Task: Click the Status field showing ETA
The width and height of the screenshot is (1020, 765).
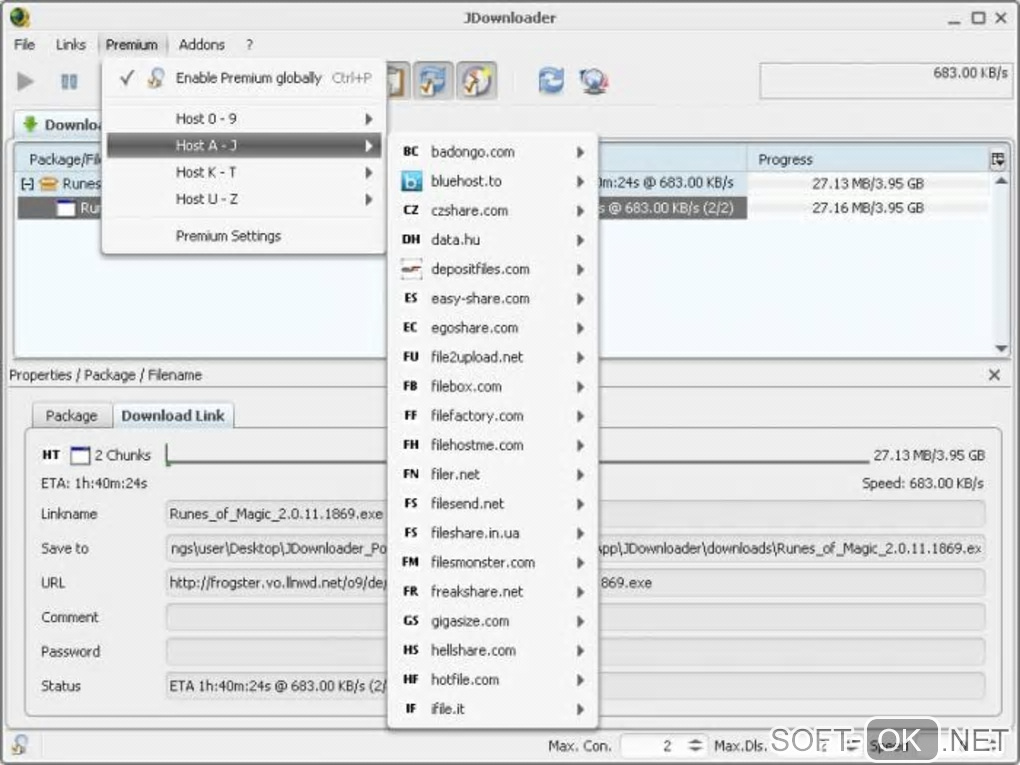Action: click(x=575, y=686)
